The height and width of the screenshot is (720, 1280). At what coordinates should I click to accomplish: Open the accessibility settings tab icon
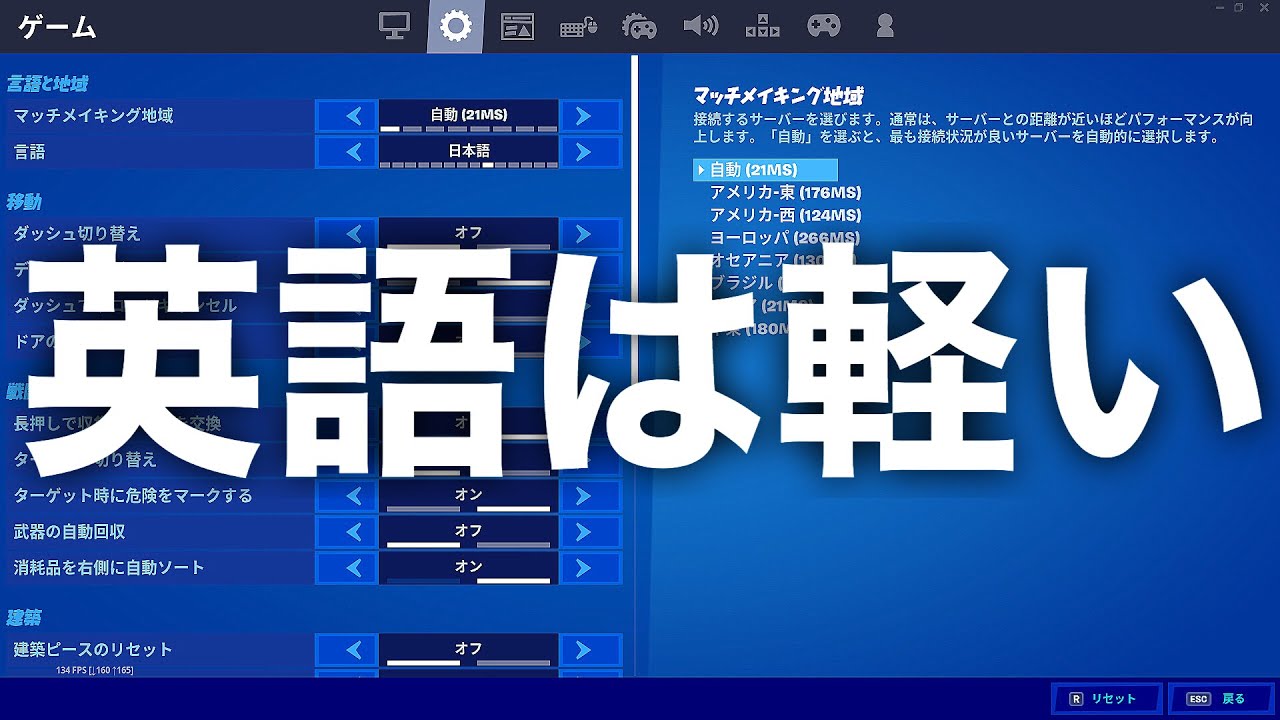(762, 27)
